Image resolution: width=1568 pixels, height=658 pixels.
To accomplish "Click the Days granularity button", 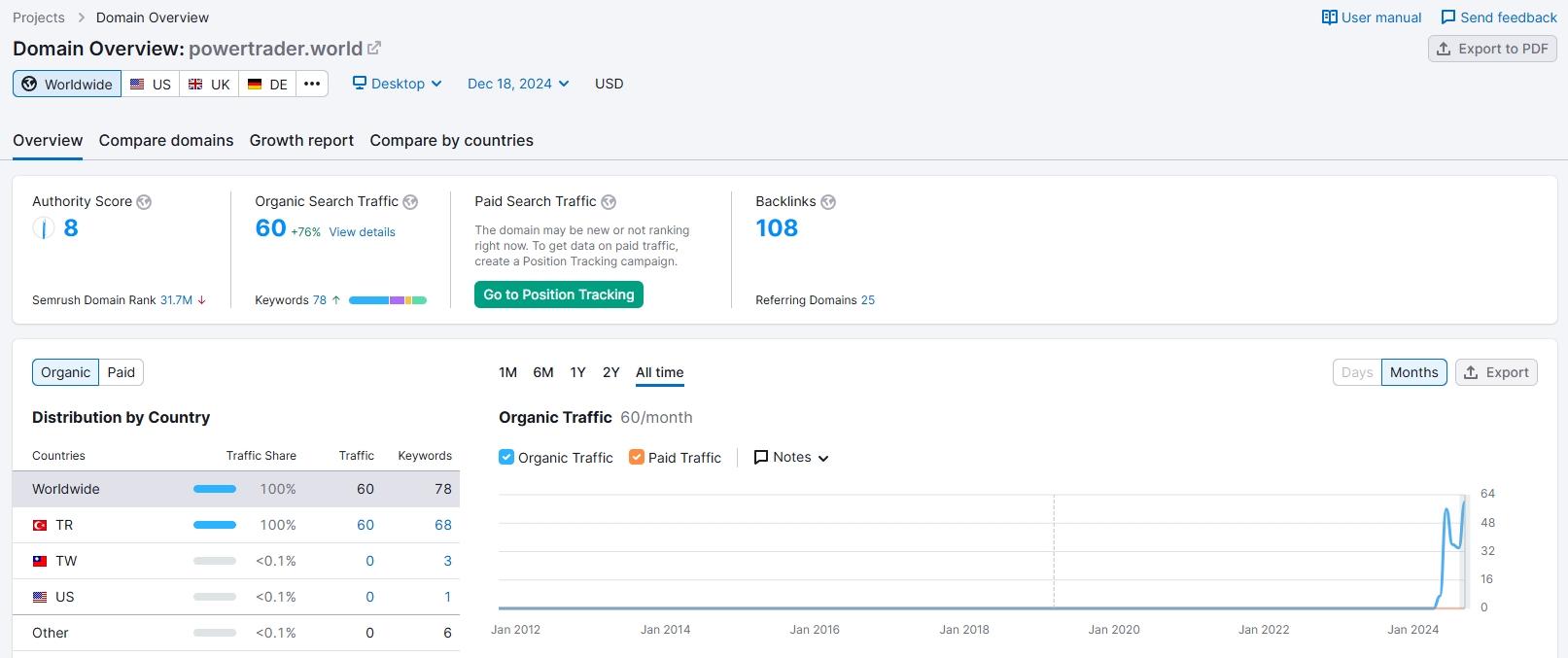I will point(1357,372).
